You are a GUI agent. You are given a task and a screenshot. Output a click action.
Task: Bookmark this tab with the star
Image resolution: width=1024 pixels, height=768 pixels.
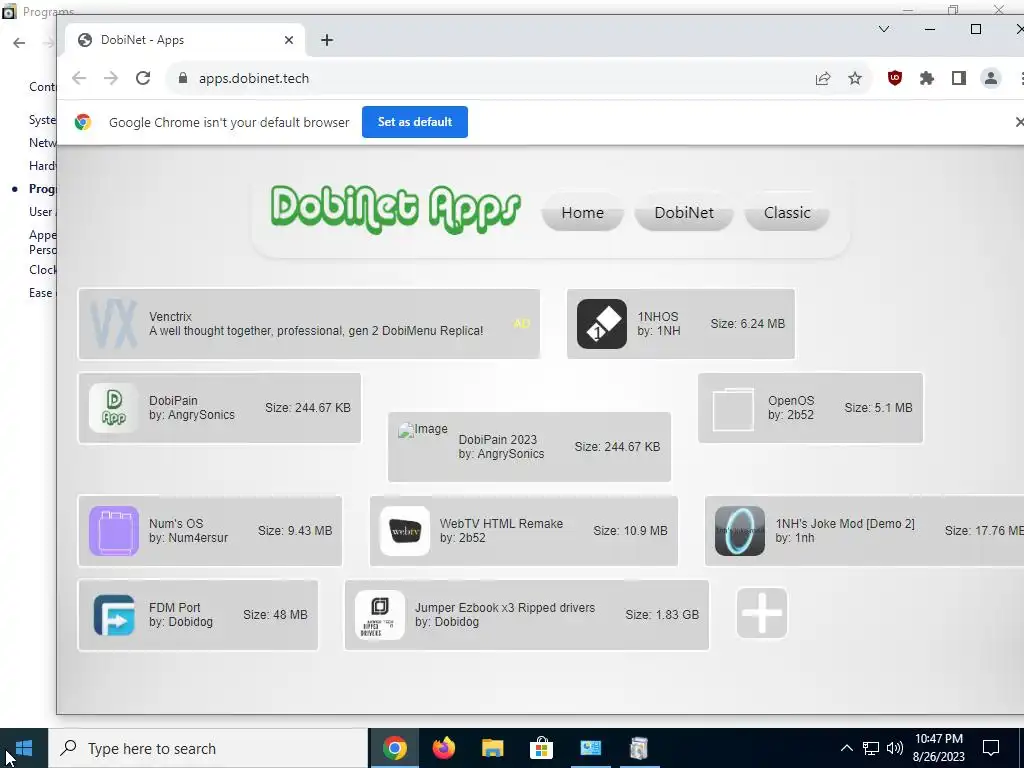tap(855, 78)
